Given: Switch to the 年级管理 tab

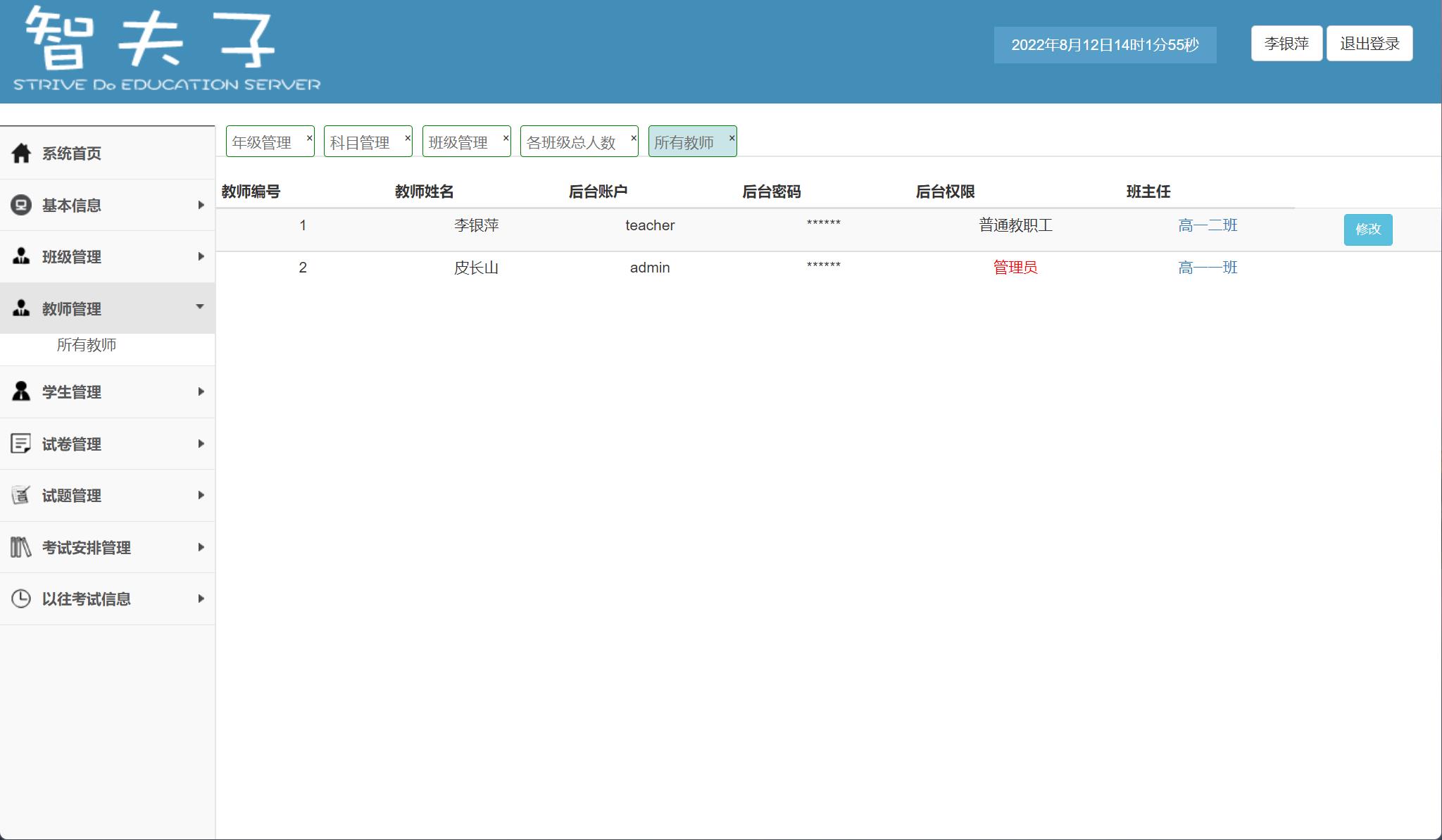Looking at the screenshot, I should (263, 141).
